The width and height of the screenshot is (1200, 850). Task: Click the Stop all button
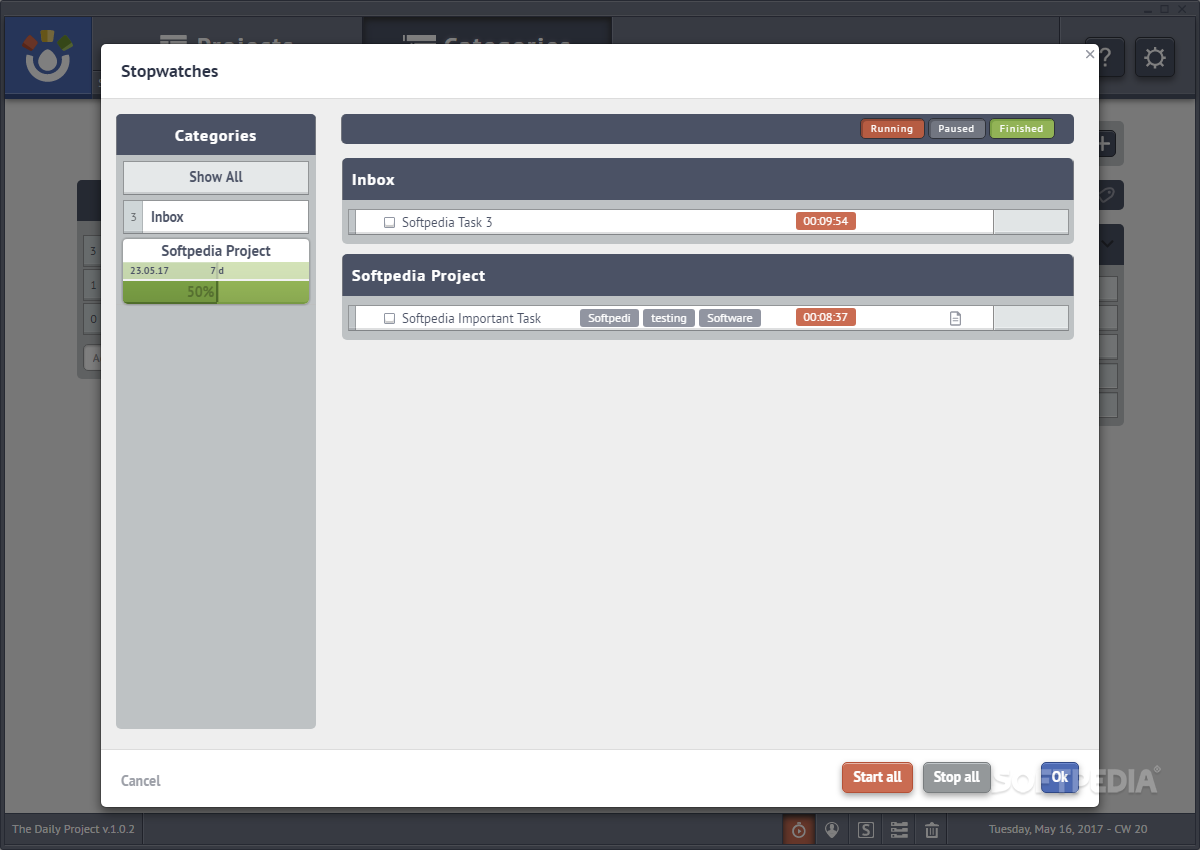(957, 777)
